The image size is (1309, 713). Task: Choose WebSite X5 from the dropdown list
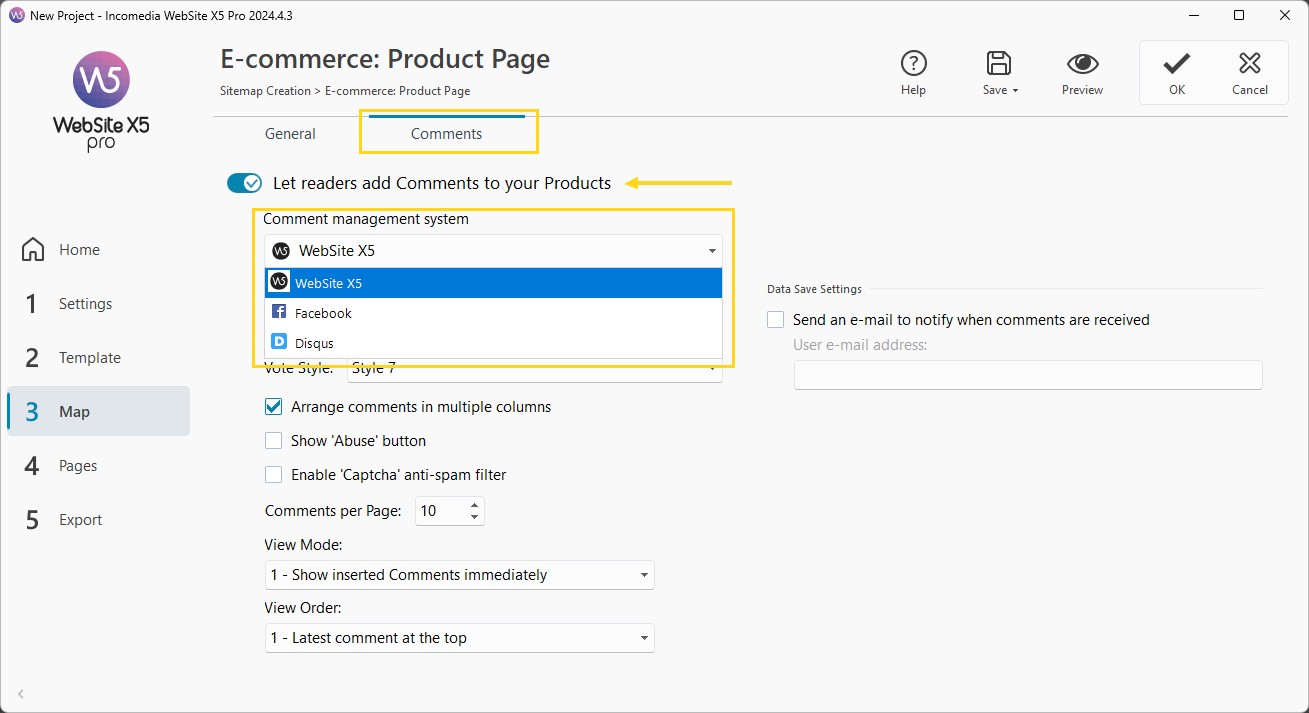pyautogui.click(x=493, y=283)
